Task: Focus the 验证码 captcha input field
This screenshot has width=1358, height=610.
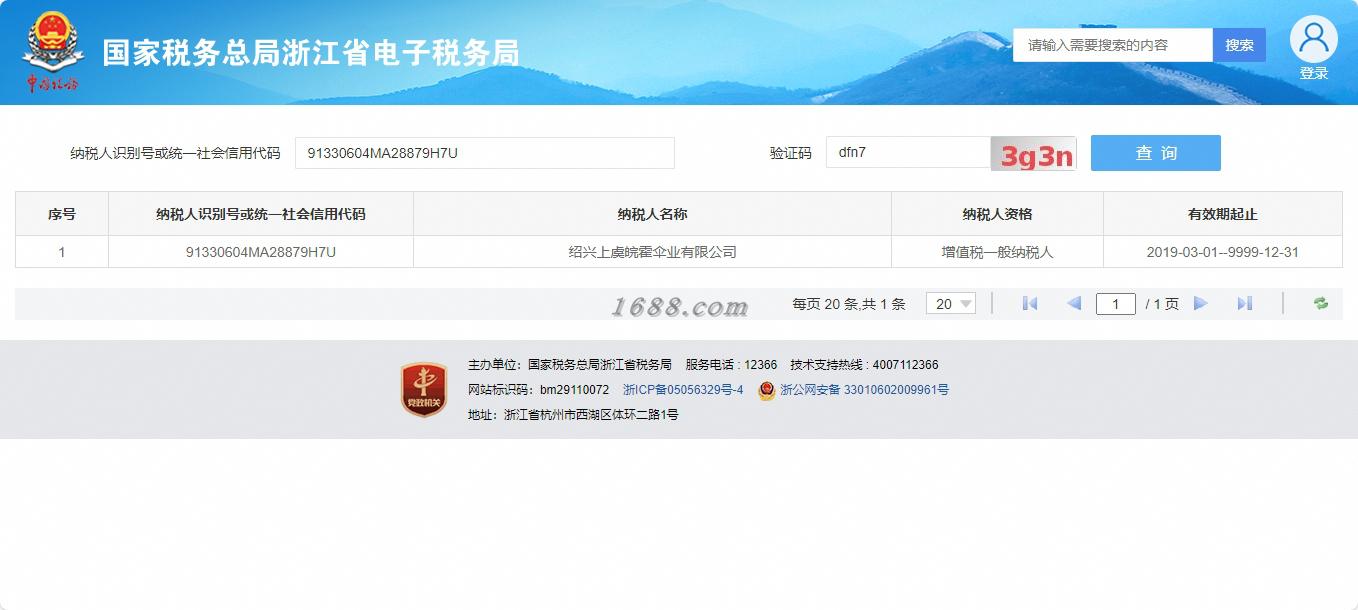Action: pos(908,153)
